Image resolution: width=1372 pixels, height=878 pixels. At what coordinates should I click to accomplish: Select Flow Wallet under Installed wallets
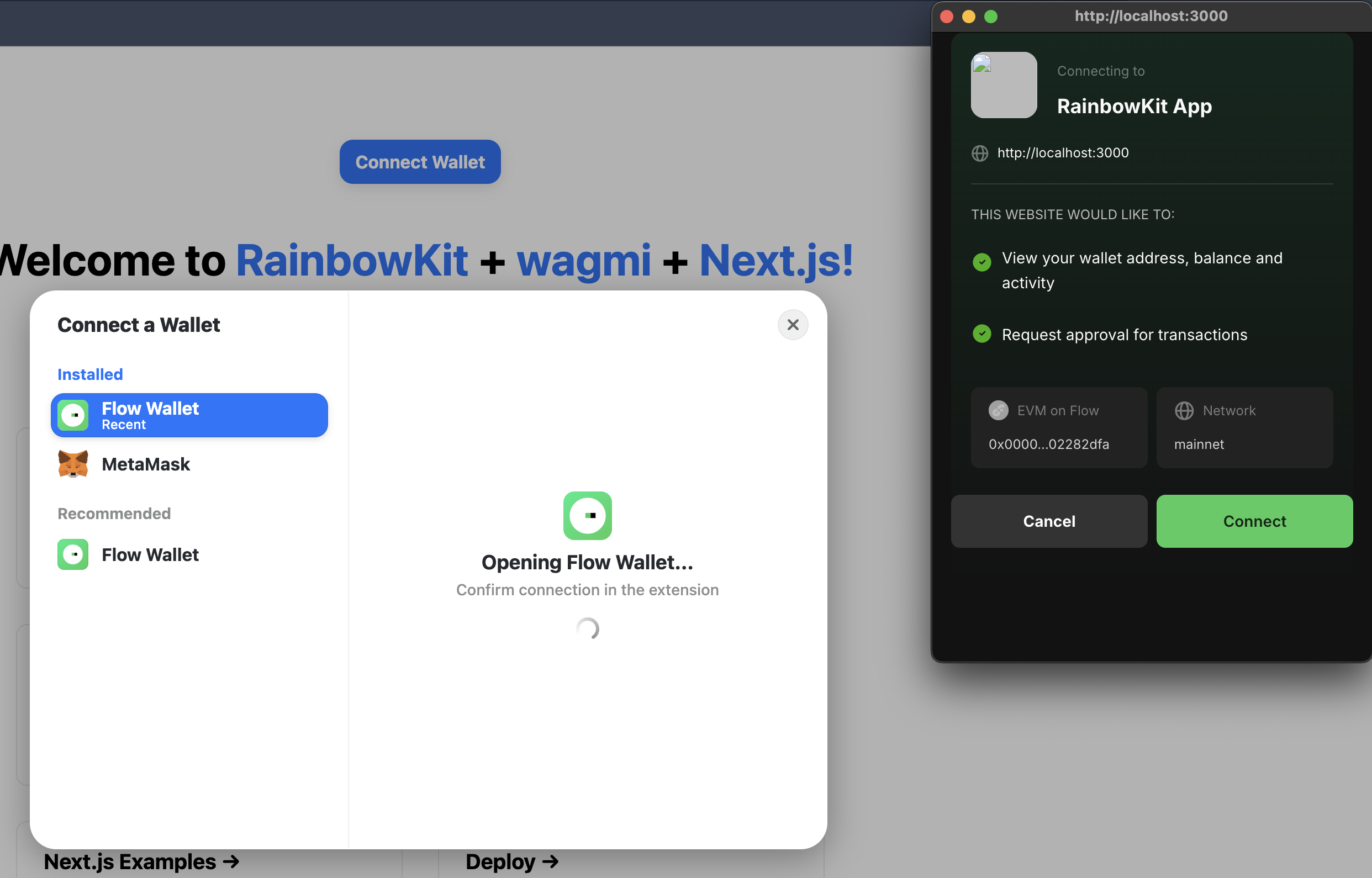click(x=189, y=415)
